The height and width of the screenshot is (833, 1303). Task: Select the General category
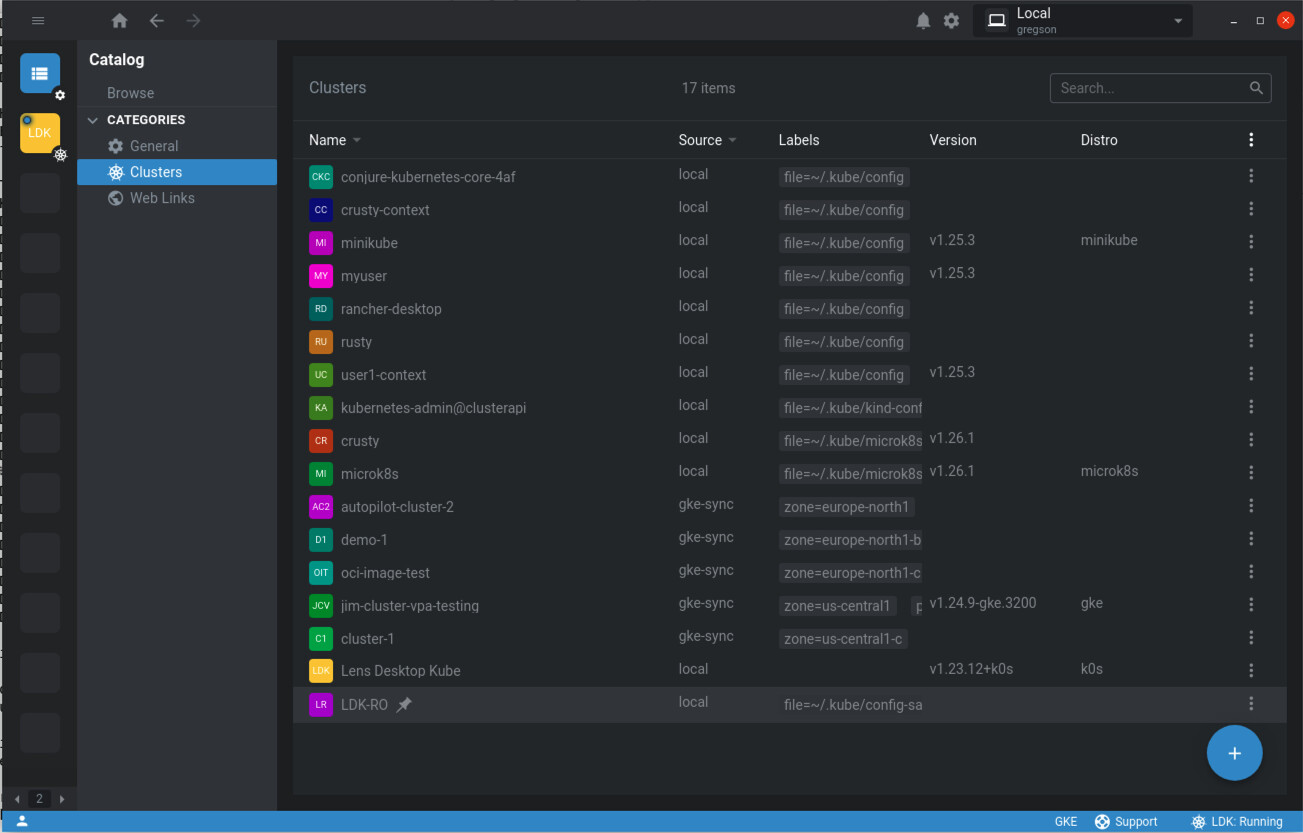(153, 146)
